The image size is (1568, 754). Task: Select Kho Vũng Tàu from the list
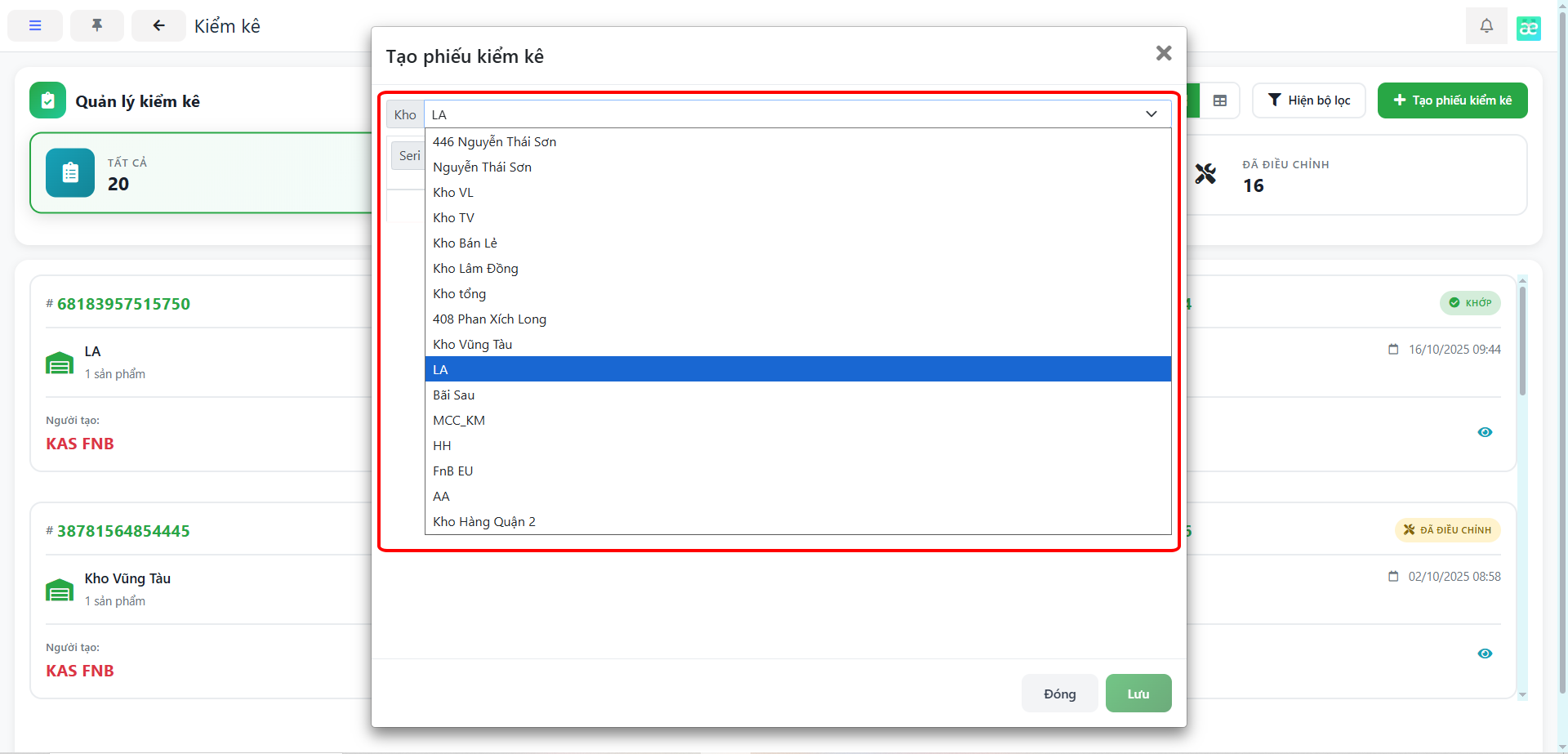point(473,345)
